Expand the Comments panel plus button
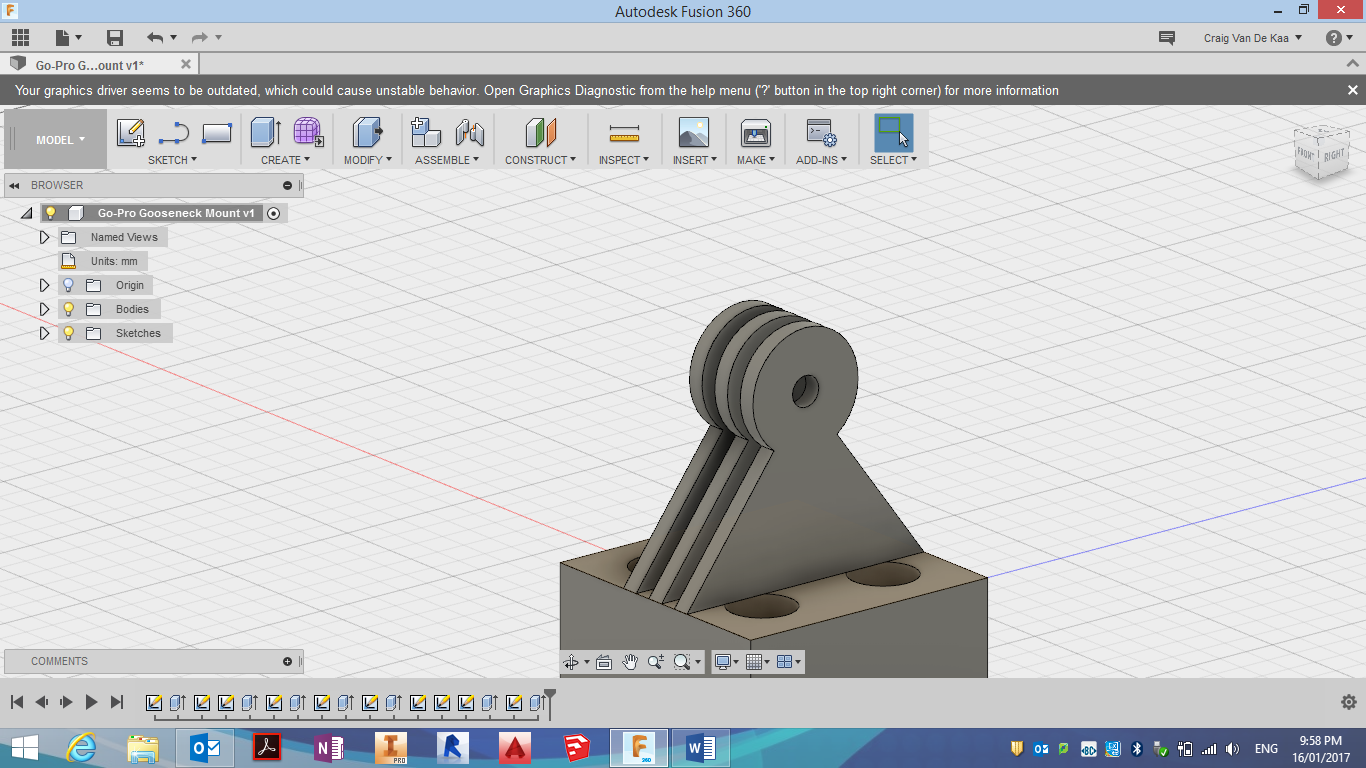This screenshot has height=768, width=1366. pos(288,661)
